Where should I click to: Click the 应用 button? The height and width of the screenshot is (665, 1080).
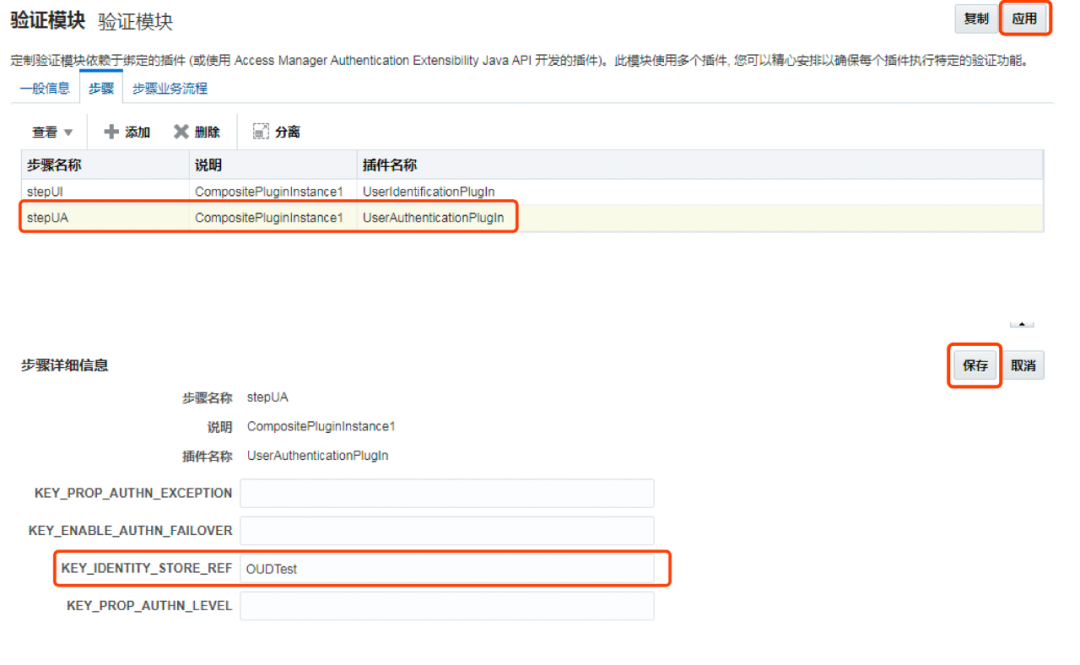(x=1024, y=19)
